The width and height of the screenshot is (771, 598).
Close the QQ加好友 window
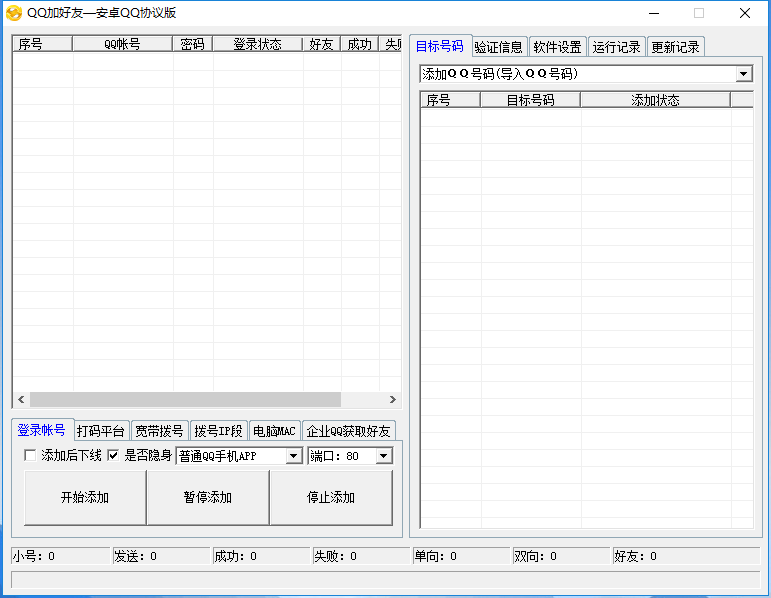pos(744,13)
